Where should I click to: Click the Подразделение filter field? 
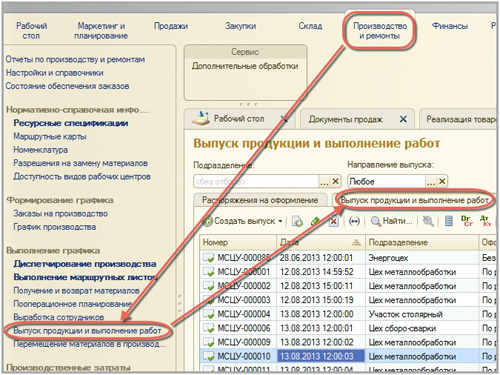point(256,182)
